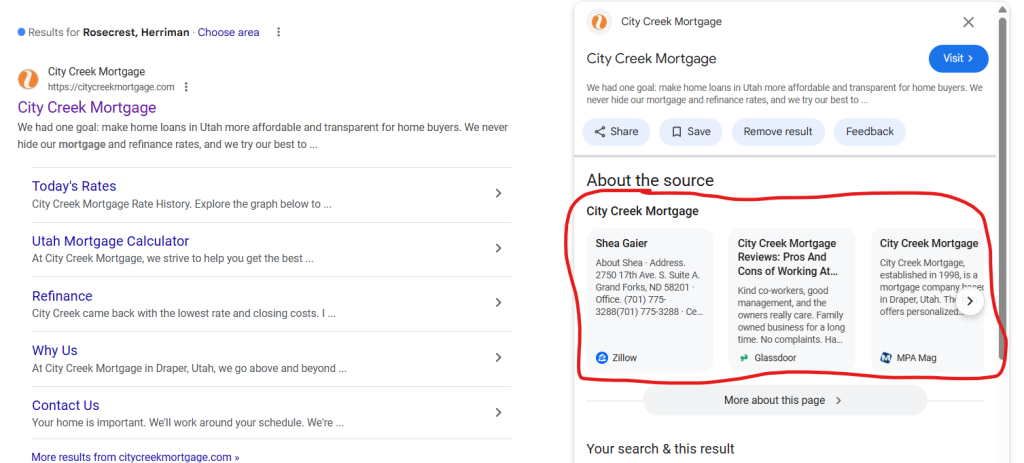Click More about this page button
The width and height of the screenshot is (1024, 463).
(x=784, y=400)
